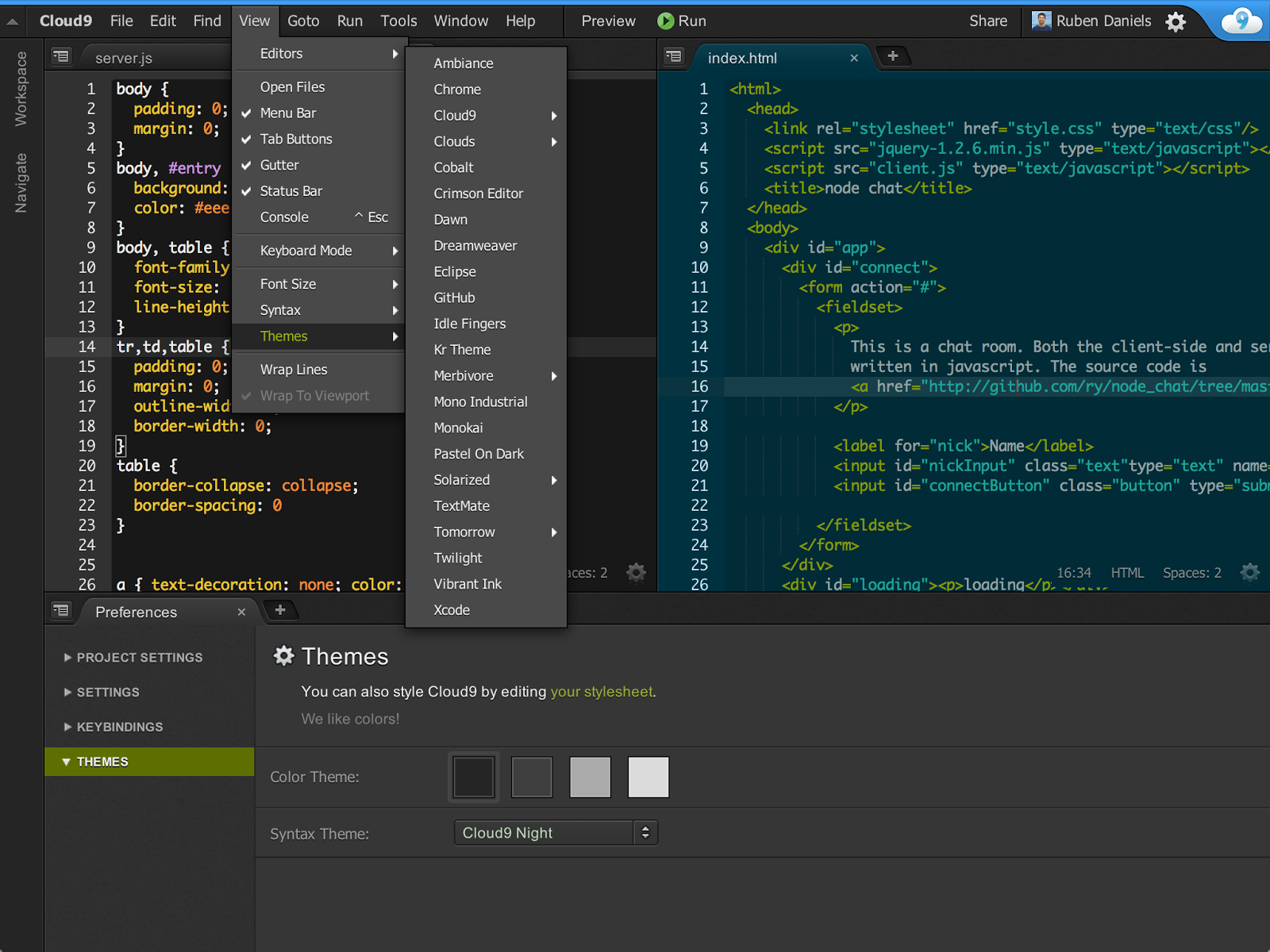This screenshot has width=1270, height=952.
Task: Expand the Project Settings section
Action: click(x=139, y=658)
